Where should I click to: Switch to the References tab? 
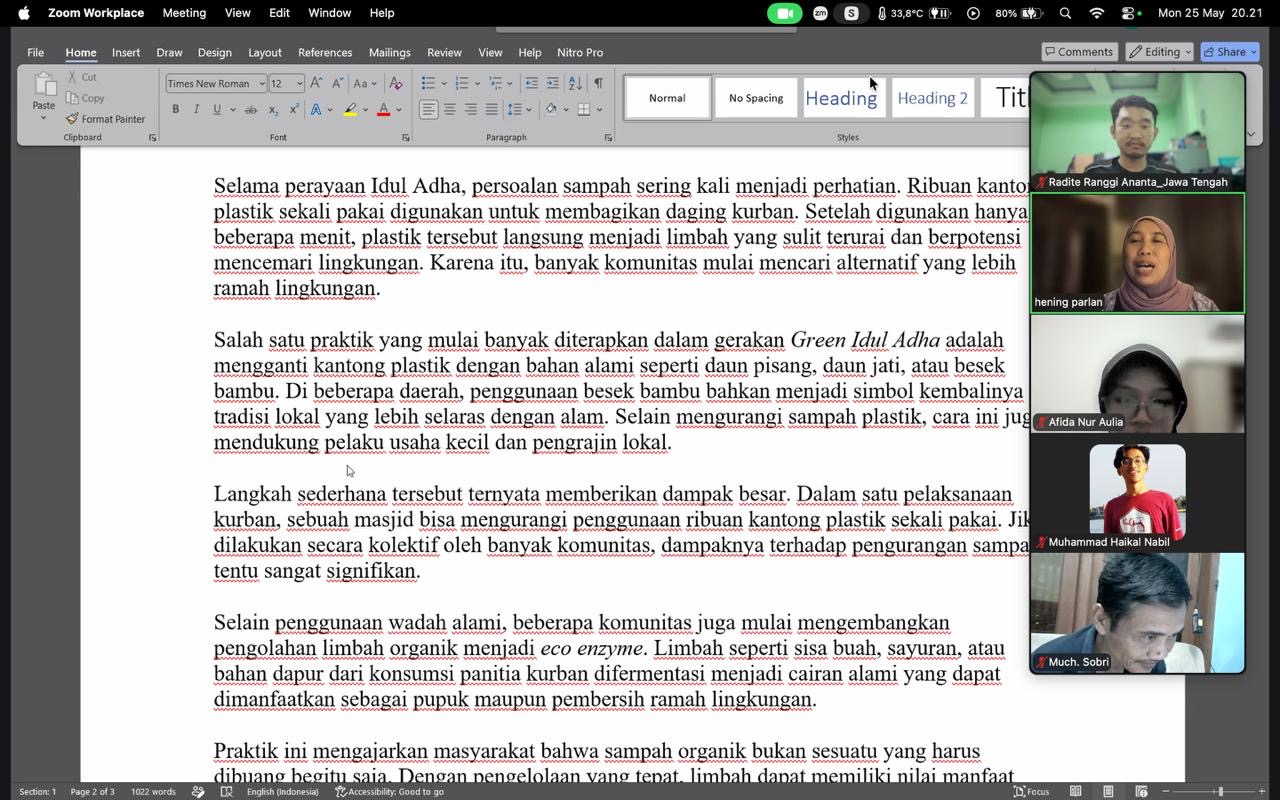(325, 52)
